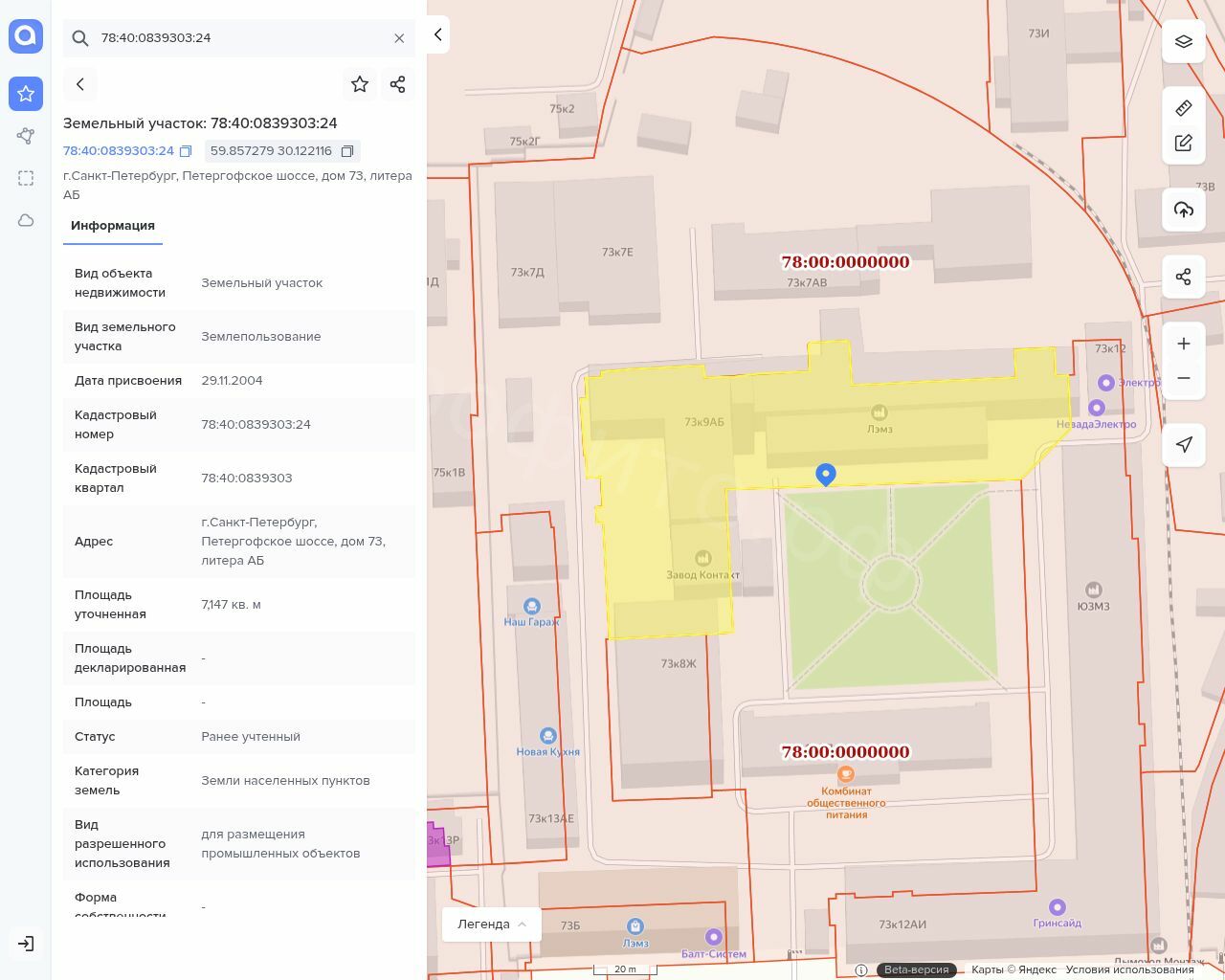This screenshot has height=980, width=1225.
Task: Click the favorites star in left sidebar
Action: (x=26, y=94)
